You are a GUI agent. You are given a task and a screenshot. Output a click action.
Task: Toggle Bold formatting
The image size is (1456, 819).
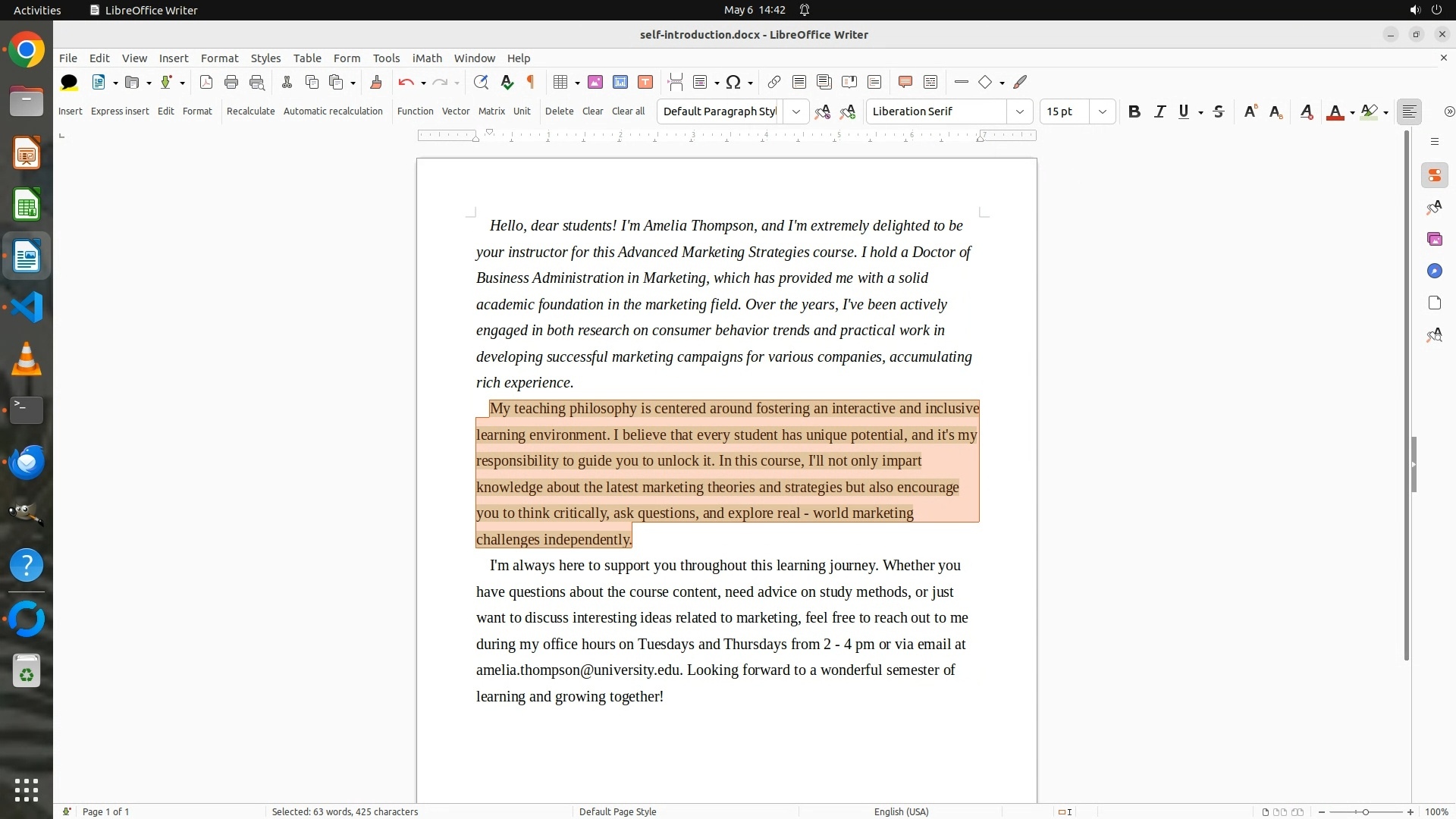[1134, 111]
